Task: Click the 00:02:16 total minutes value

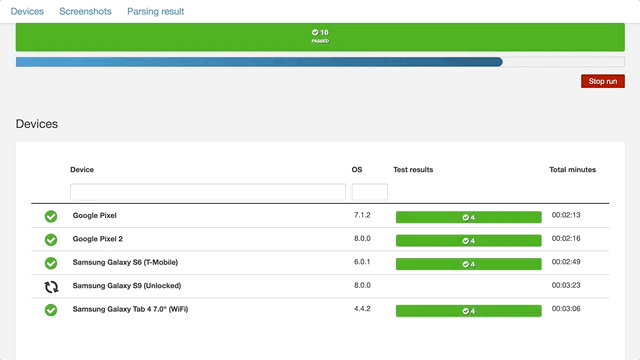Action: pos(566,238)
